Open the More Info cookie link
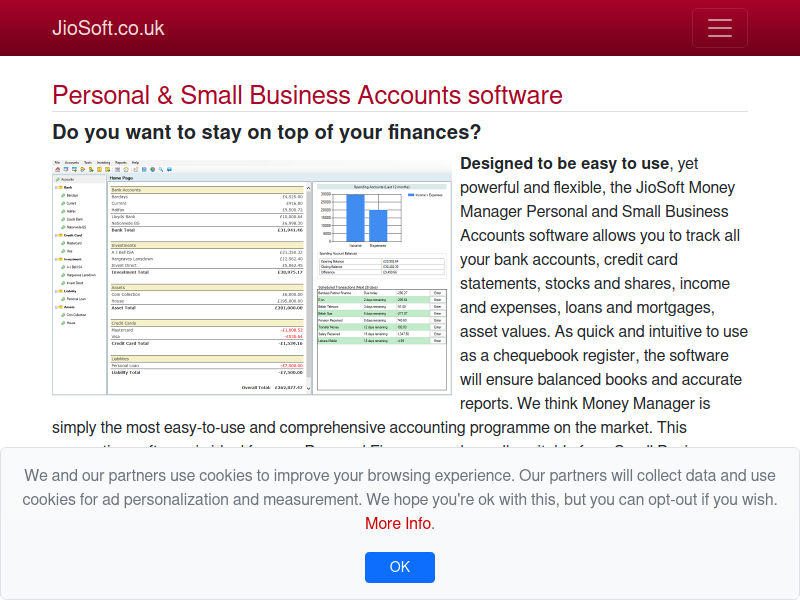This screenshot has width=800, height=600. [x=398, y=523]
